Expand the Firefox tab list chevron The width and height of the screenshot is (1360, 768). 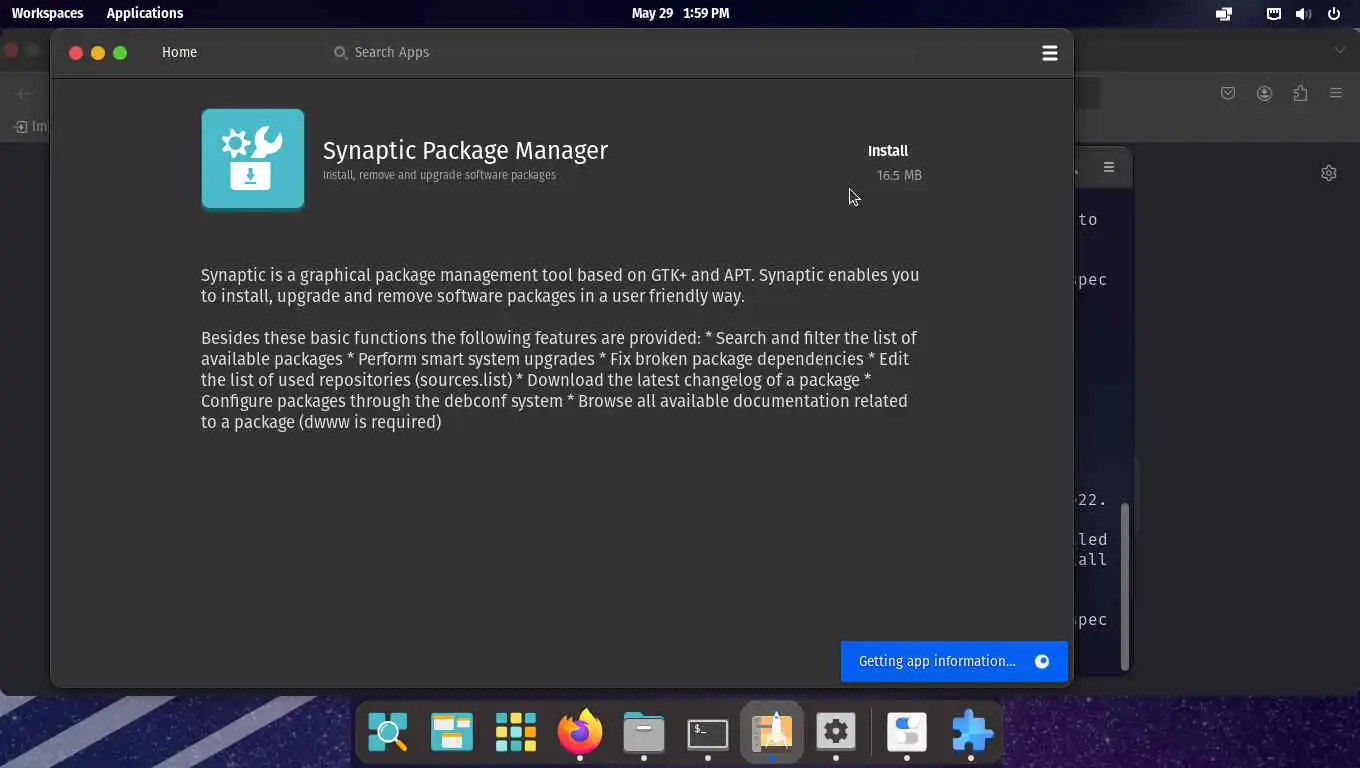click(1340, 50)
